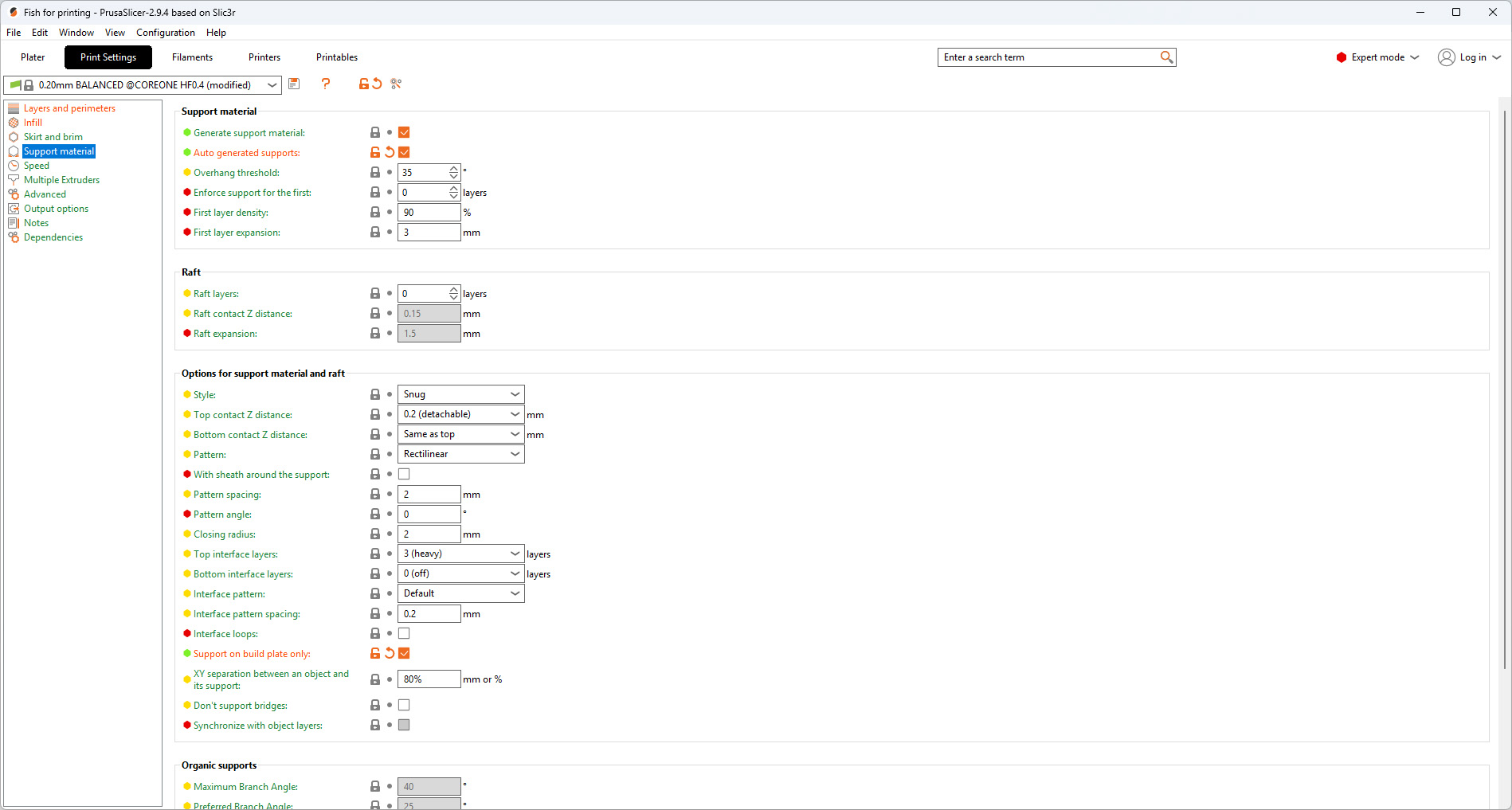Open the print profile preset dropdown

tap(143, 85)
